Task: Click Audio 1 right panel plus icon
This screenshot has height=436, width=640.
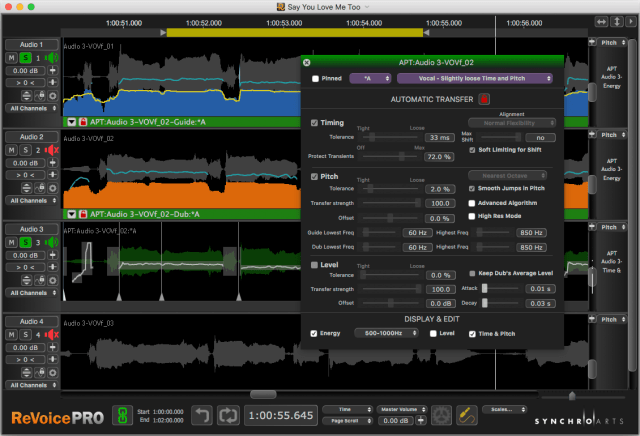Action: 592,42
